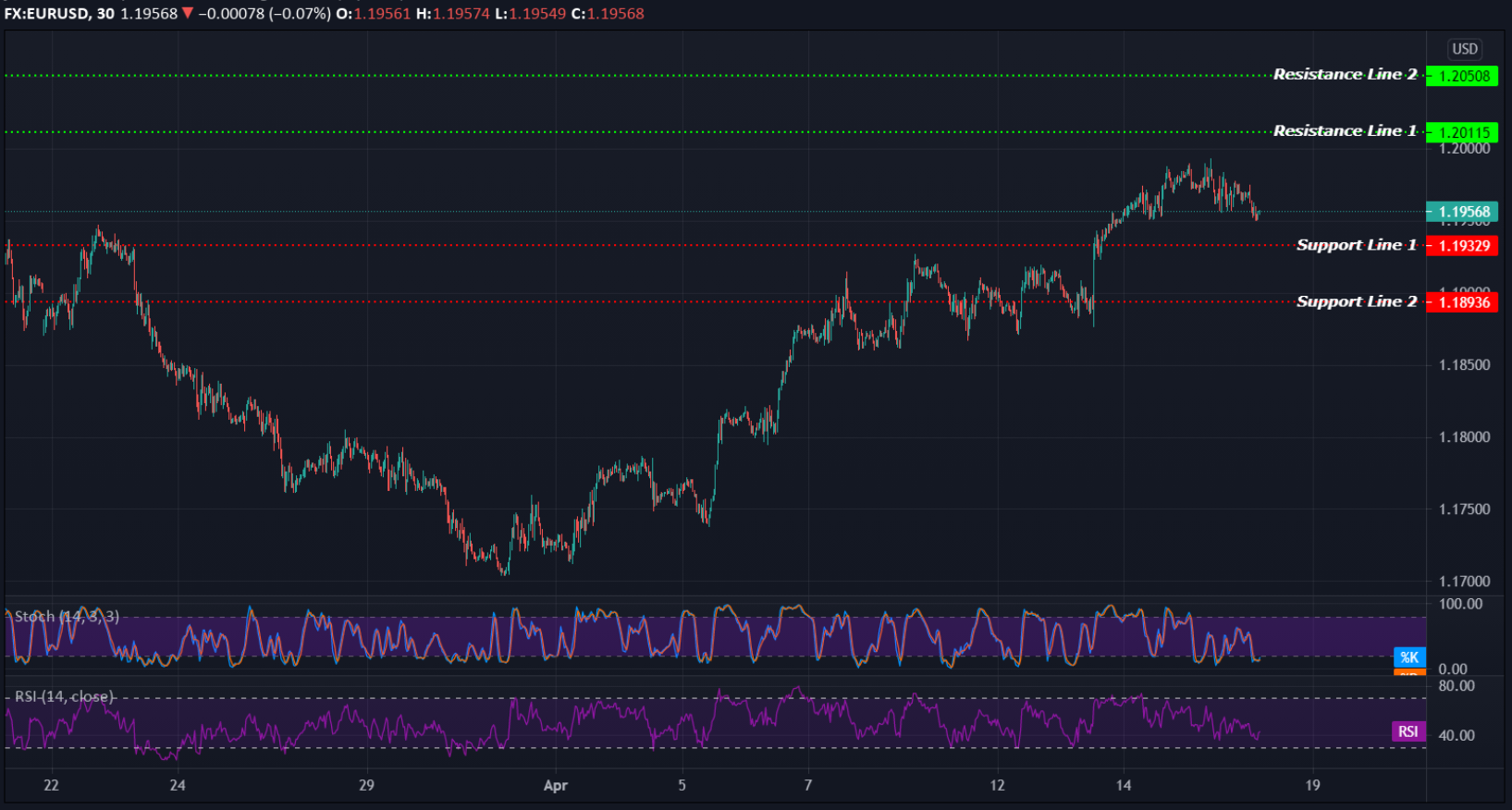Image resolution: width=1512 pixels, height=810 pixels.
Task: Click the Apr date on time axis
Action: 556,786
